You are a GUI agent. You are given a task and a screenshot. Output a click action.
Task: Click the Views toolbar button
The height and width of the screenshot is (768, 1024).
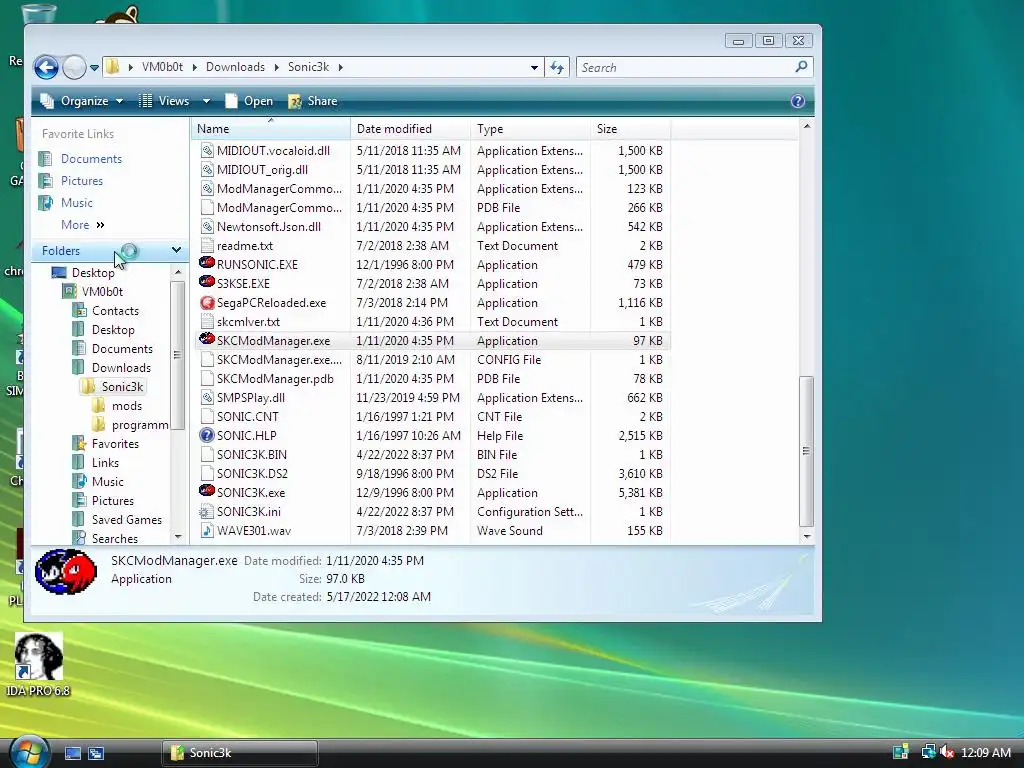[x=165, y=101]
